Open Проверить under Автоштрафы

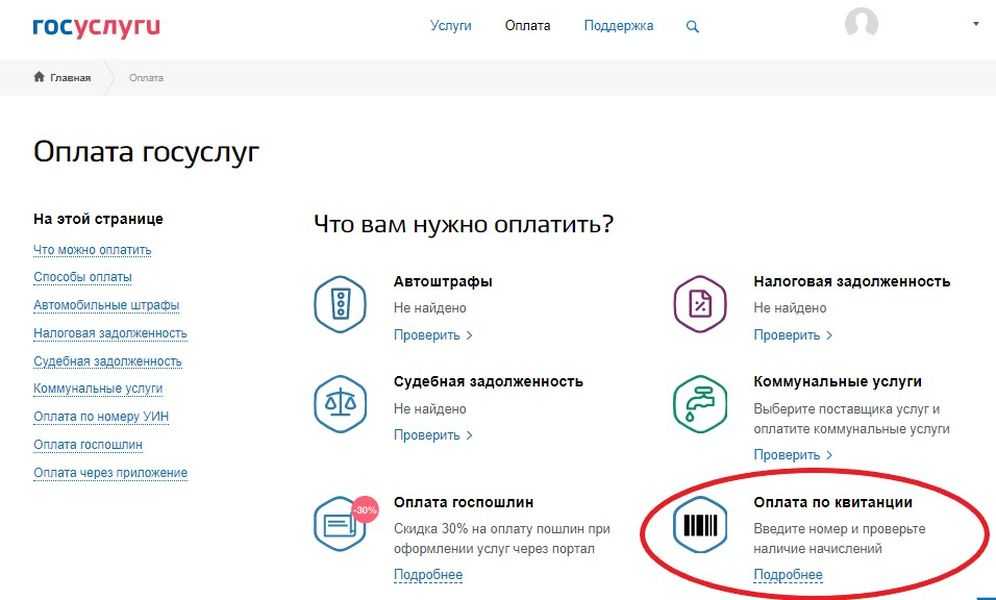coord(432,335)
